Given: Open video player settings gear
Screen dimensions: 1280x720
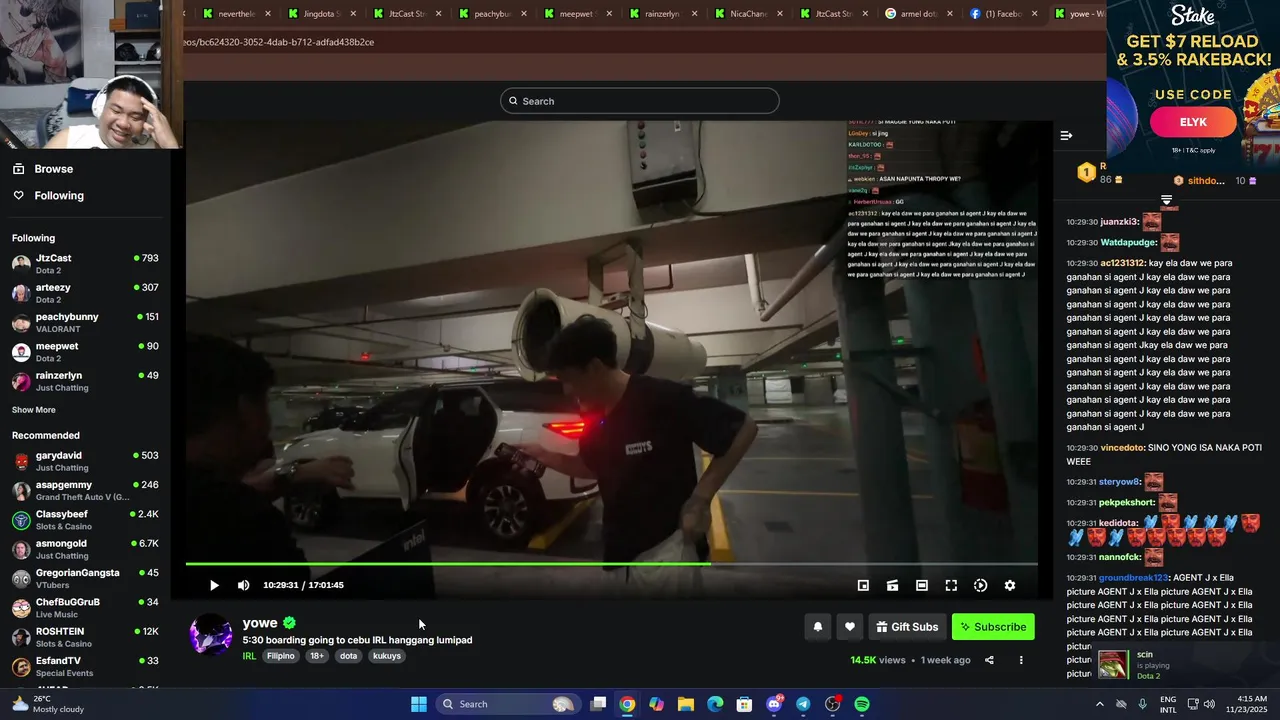Looking at the screenshot, I should pos(1010,585).
